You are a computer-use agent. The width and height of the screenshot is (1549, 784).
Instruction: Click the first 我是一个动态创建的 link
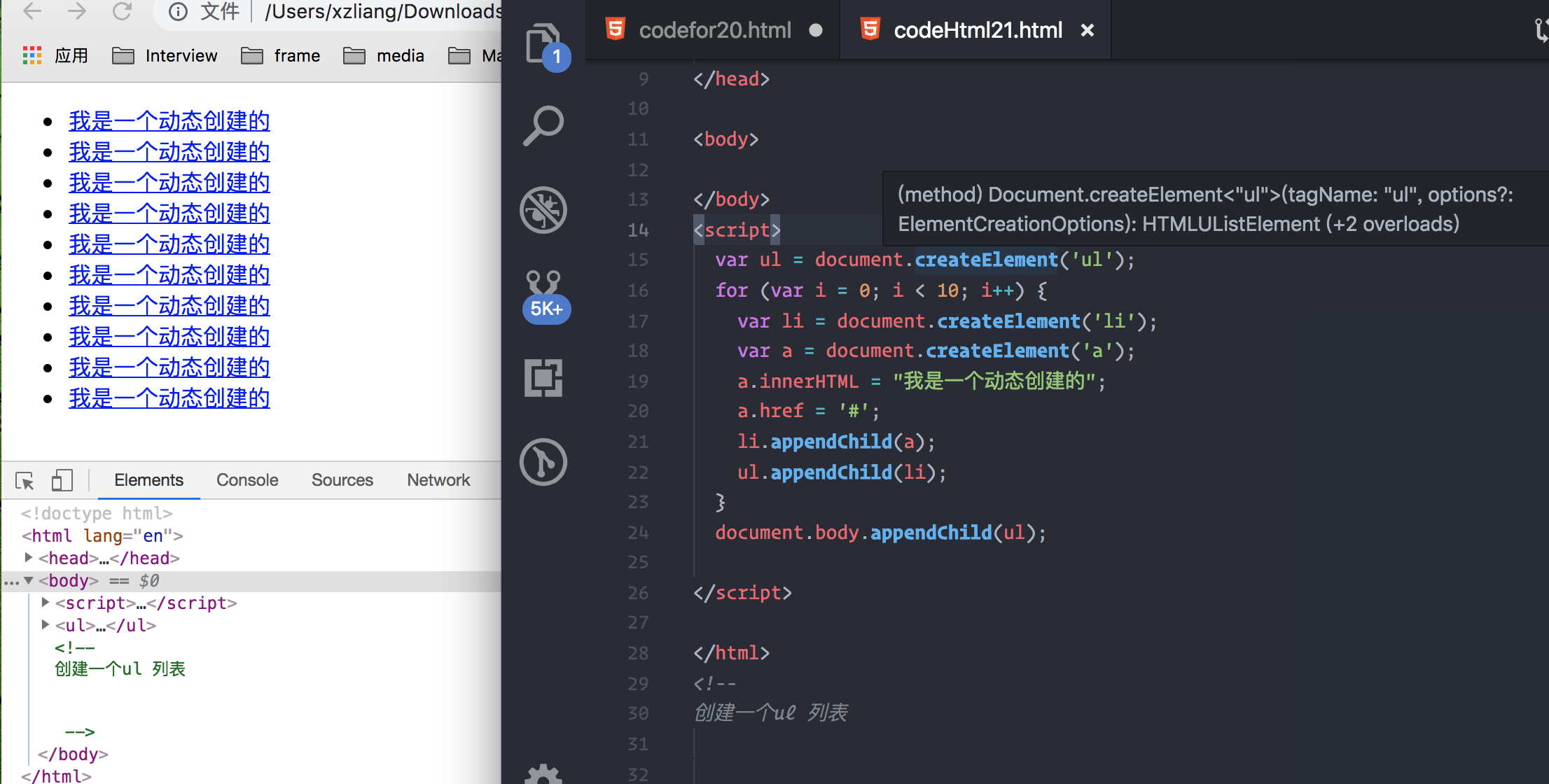[169, 121]
